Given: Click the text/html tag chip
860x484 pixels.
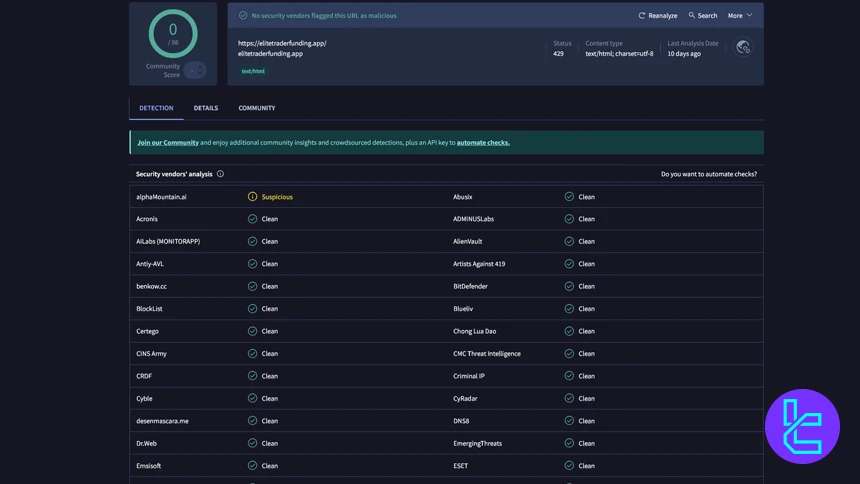Looking at the screenshot, I should tap(253, 71).
